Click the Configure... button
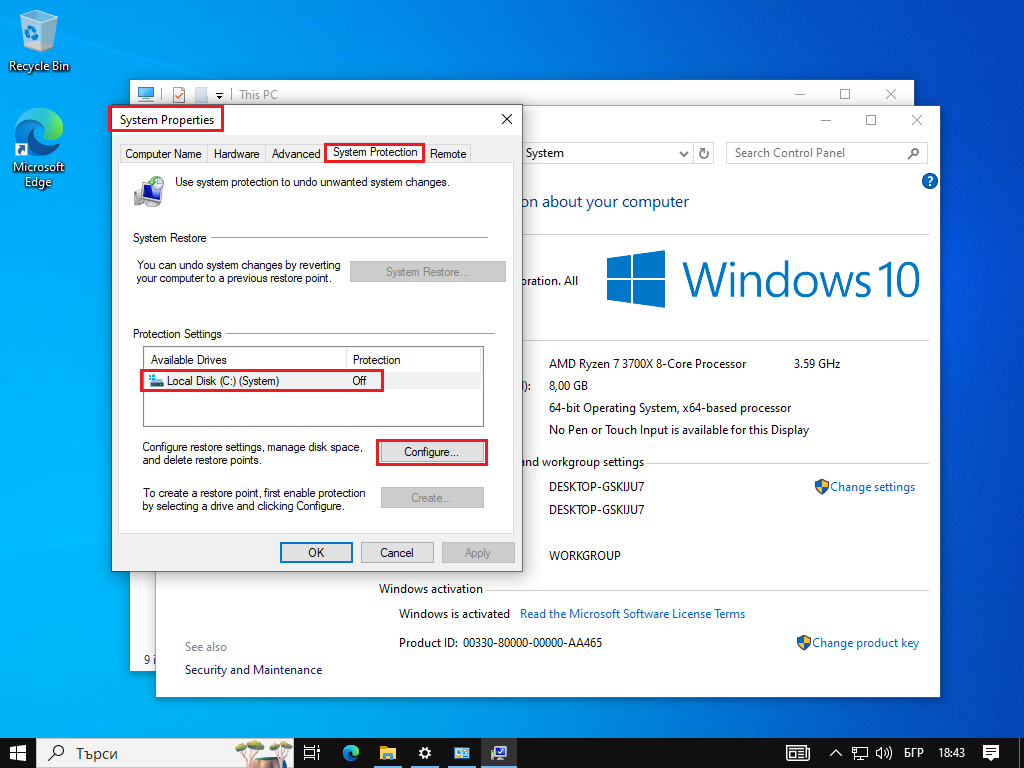 (x=432, y=452)
